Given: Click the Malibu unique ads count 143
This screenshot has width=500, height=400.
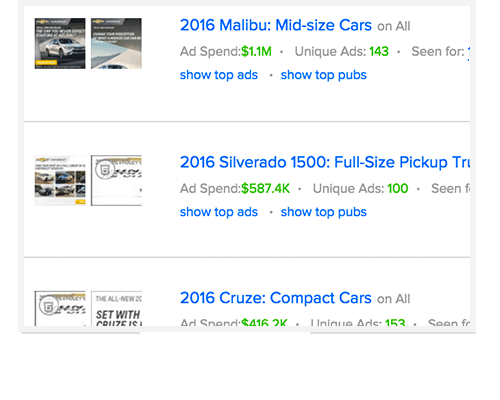Looking at the screenshot, I should point(379,52).
